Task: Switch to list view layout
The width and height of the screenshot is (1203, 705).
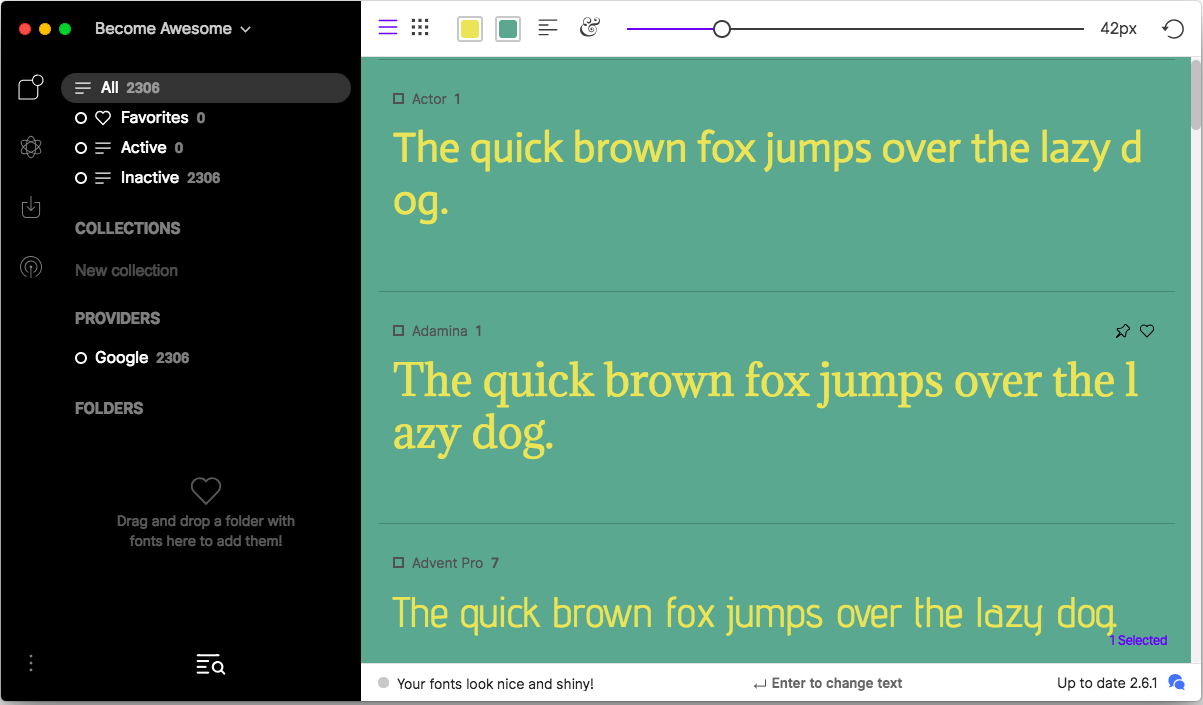Action: click(x=388, y=28)
